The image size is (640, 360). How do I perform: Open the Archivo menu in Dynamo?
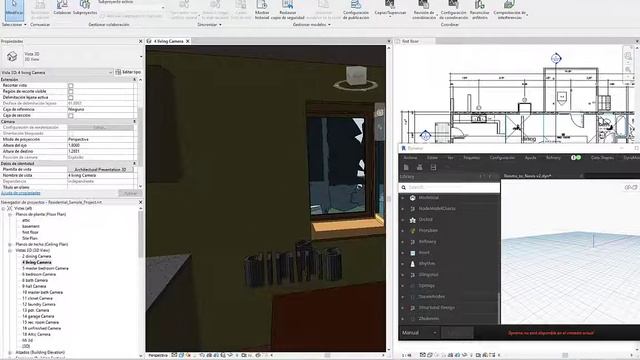(x=410, y=158)
